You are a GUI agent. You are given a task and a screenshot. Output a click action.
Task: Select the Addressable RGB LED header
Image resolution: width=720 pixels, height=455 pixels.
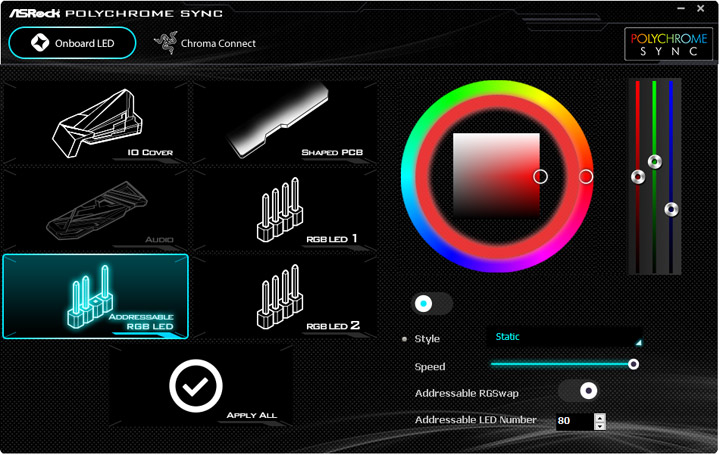[x=96, y=297]
